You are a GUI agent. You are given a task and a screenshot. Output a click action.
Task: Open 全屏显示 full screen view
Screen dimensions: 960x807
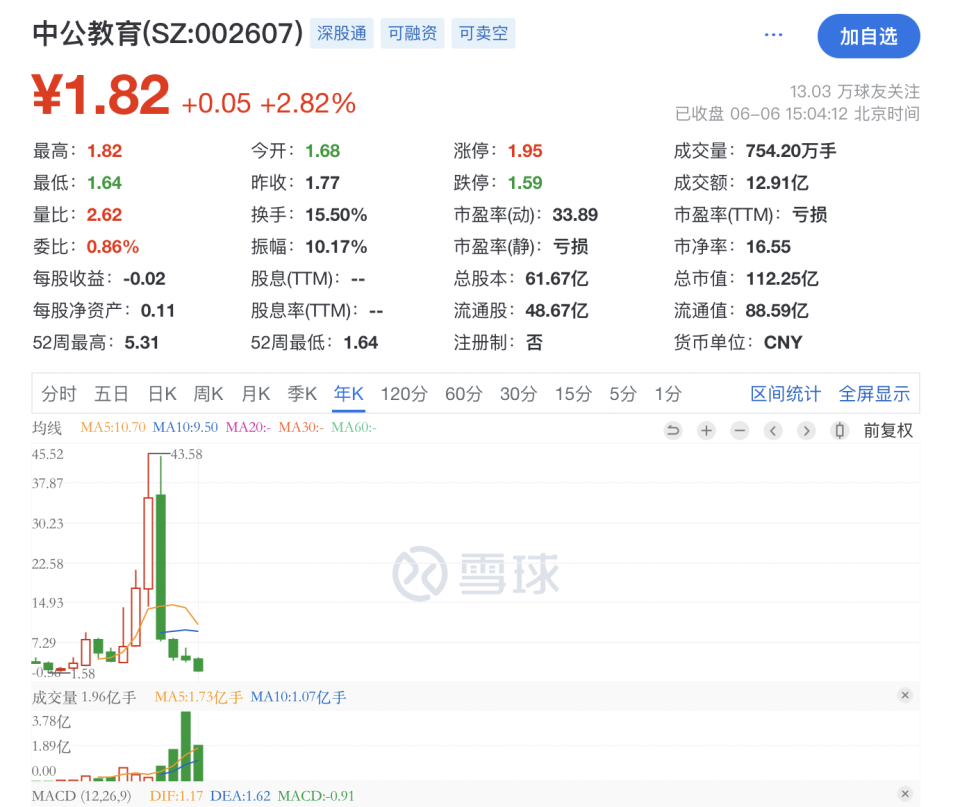tap(874, 394)
